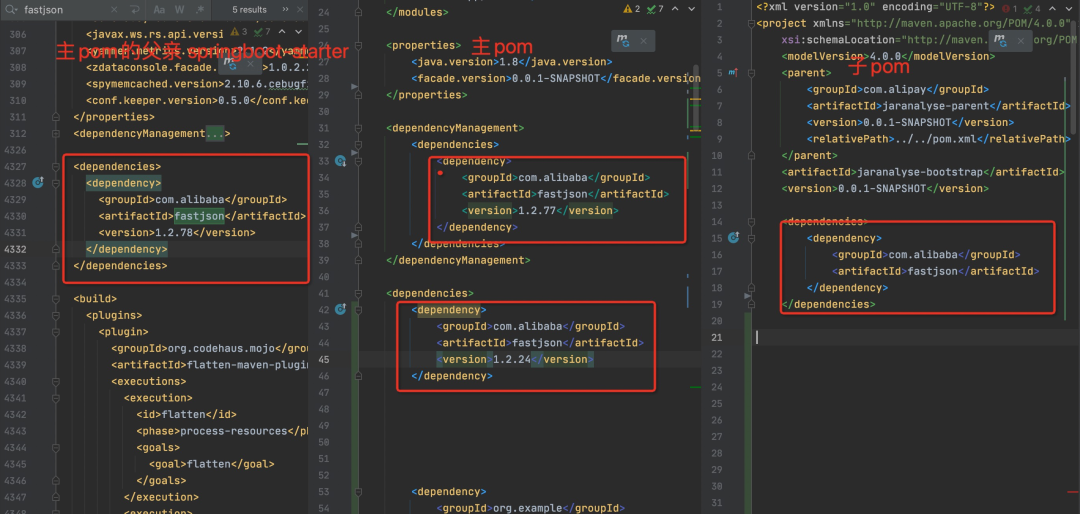Image resolution: width=1080 pixels, height=514 pixels.
Task: Collapse dependencies block at line 4327
Action: tap(58, 167)
